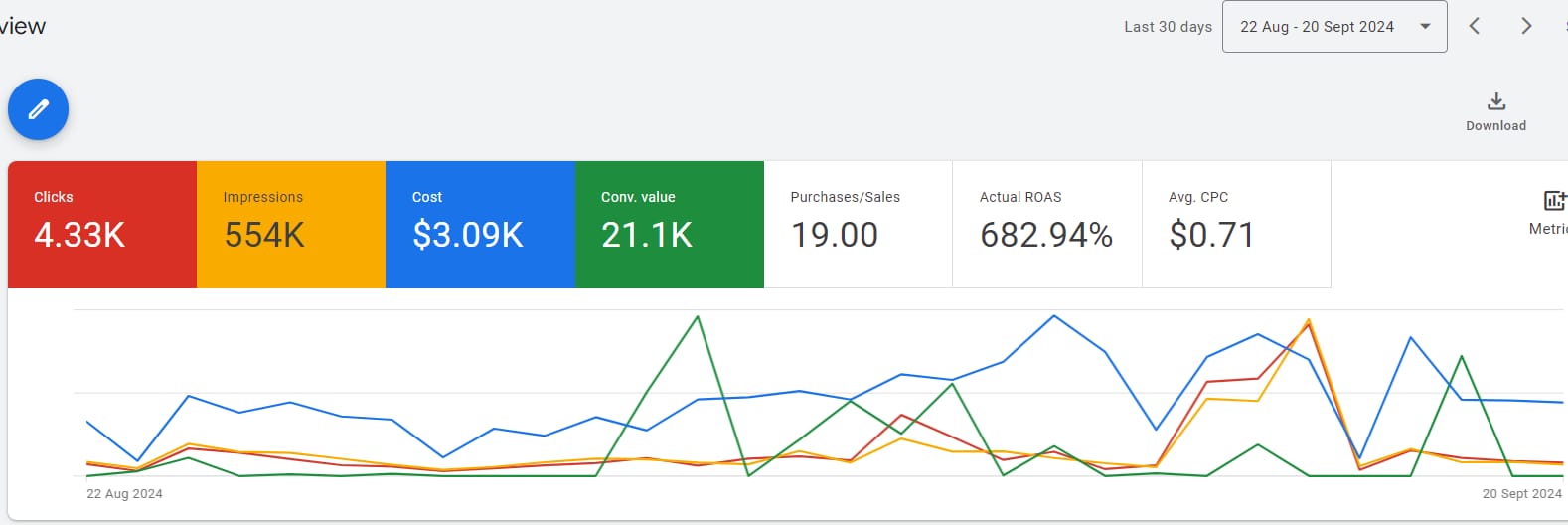The height and width of the screenshot is (525, 1568).
Task: Download the overview report
Action: point(1495,110)
